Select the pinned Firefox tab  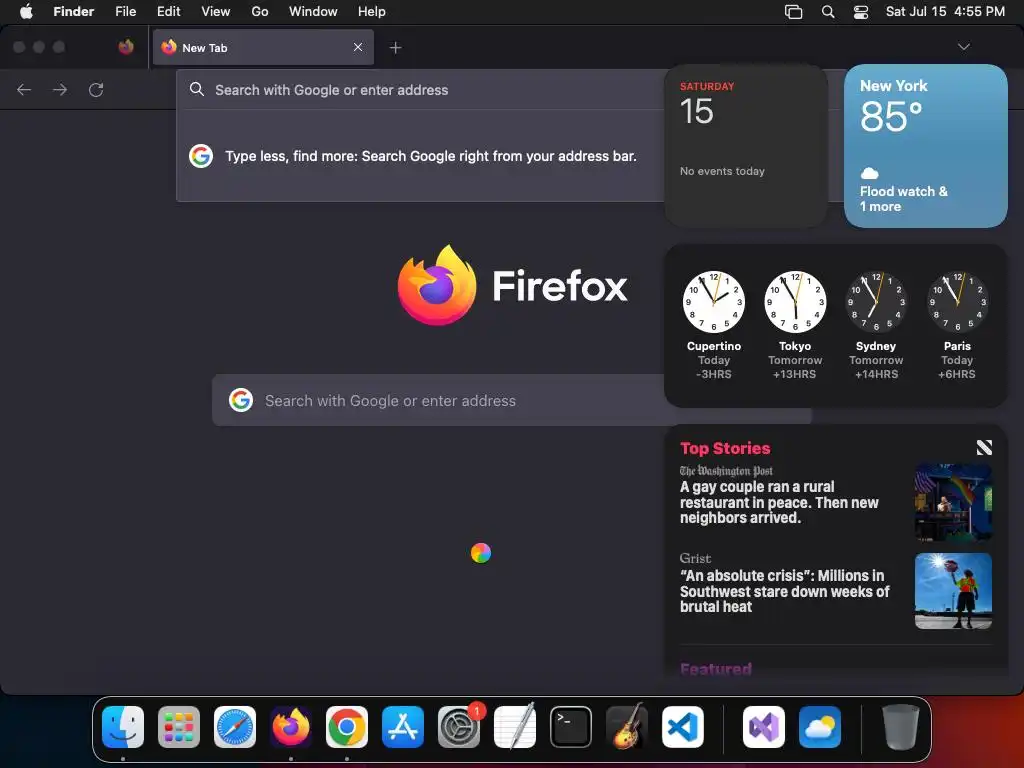pyautogui.click(x=126, y=47)
